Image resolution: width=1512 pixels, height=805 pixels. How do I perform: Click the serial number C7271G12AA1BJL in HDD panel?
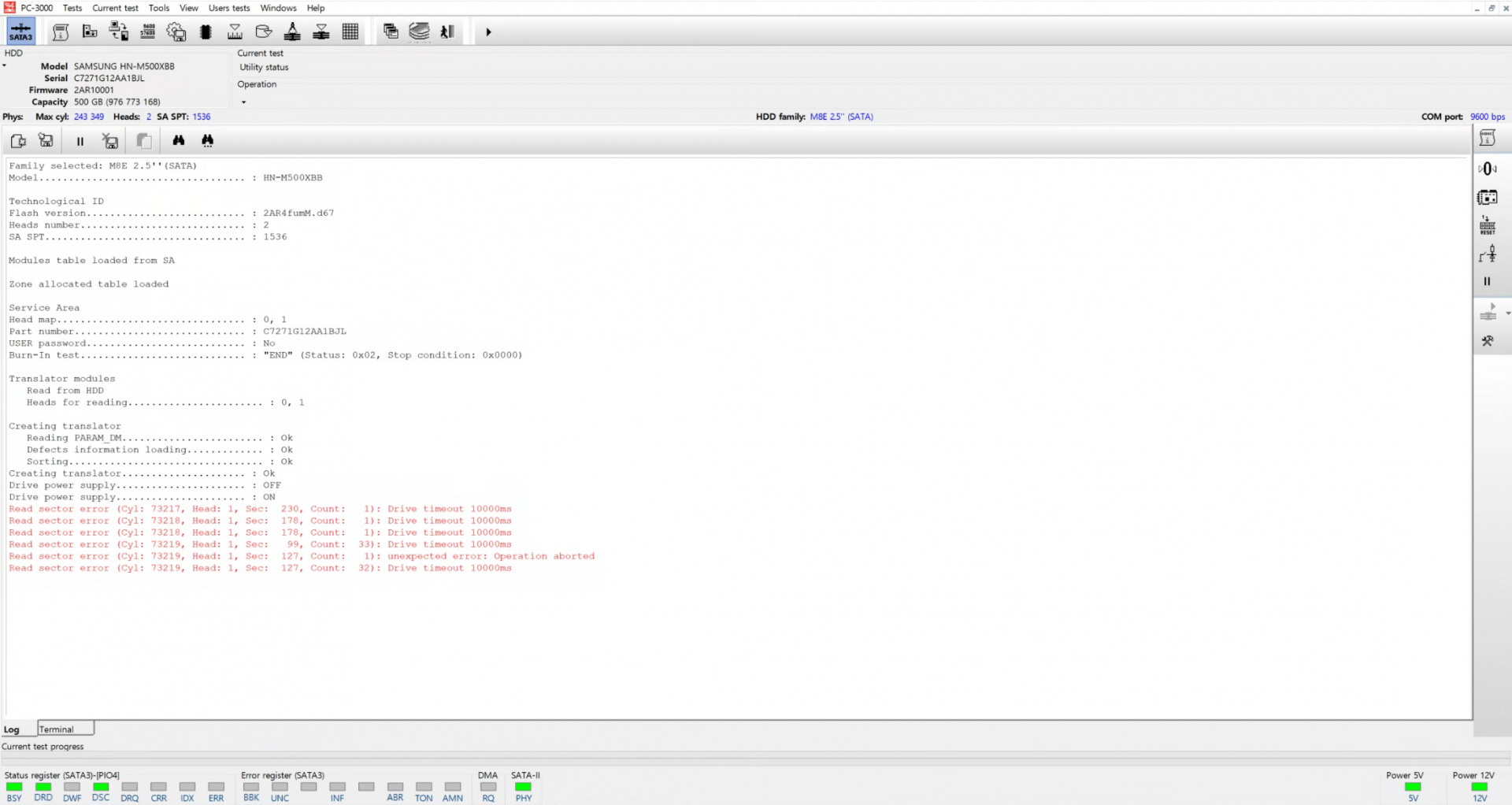coord(109,78)
